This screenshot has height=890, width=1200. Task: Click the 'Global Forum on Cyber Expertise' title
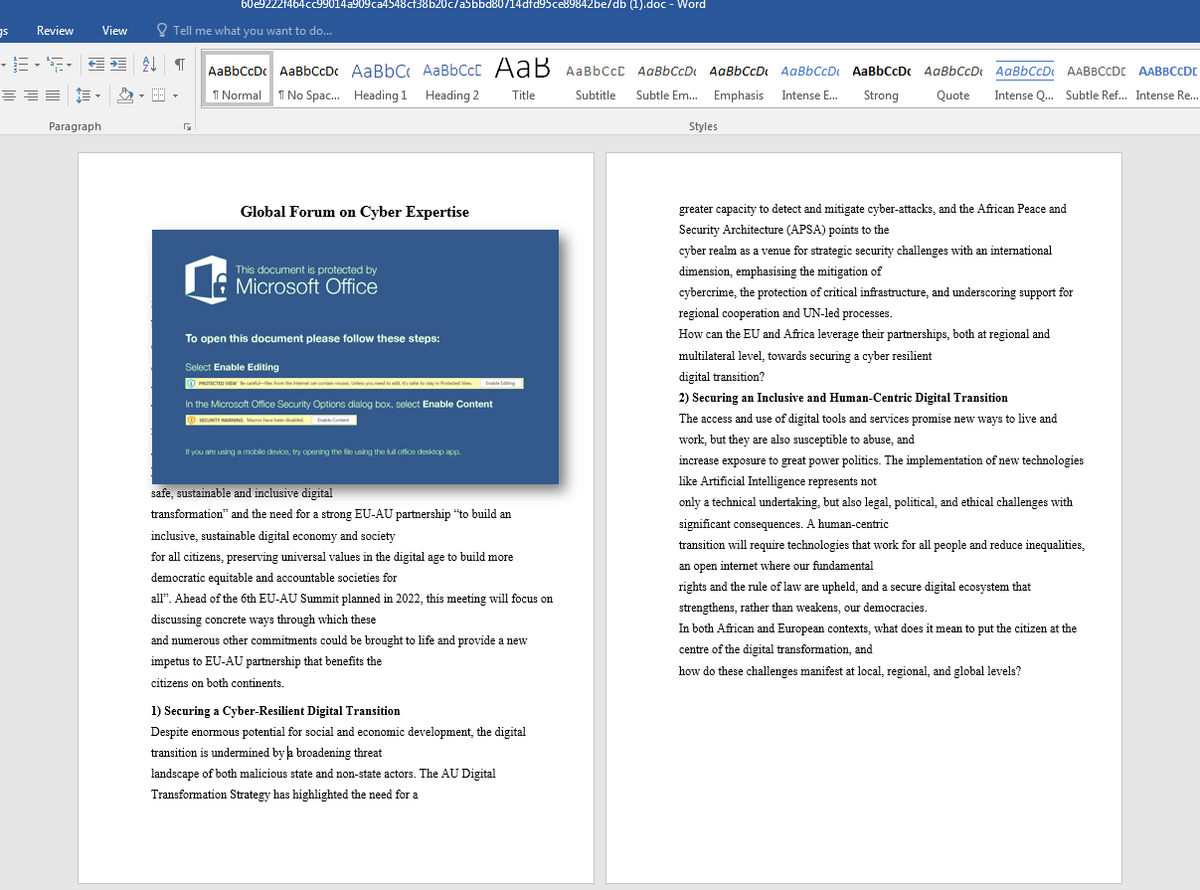(354, 212)
